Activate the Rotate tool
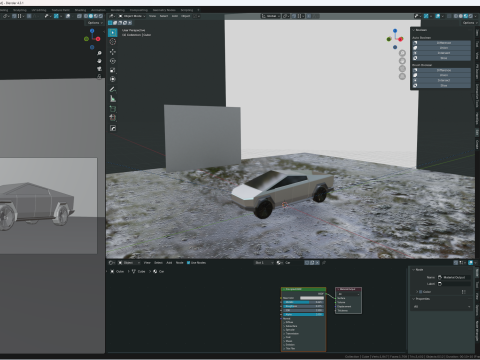 coord(113,61)
